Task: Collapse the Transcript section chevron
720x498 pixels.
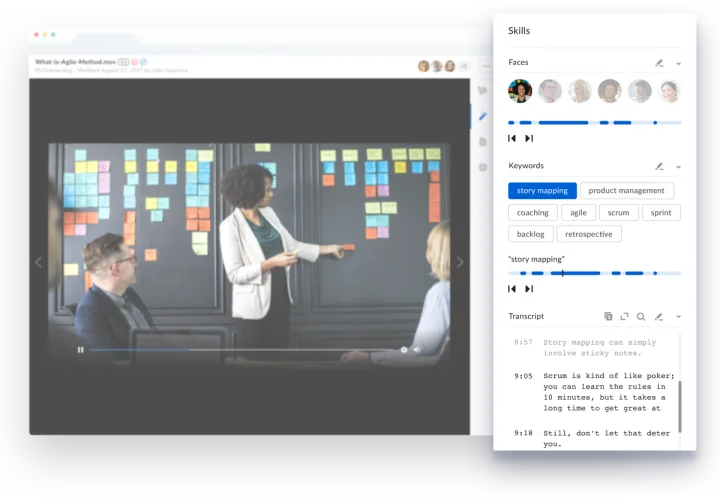Action: point(678,317)
